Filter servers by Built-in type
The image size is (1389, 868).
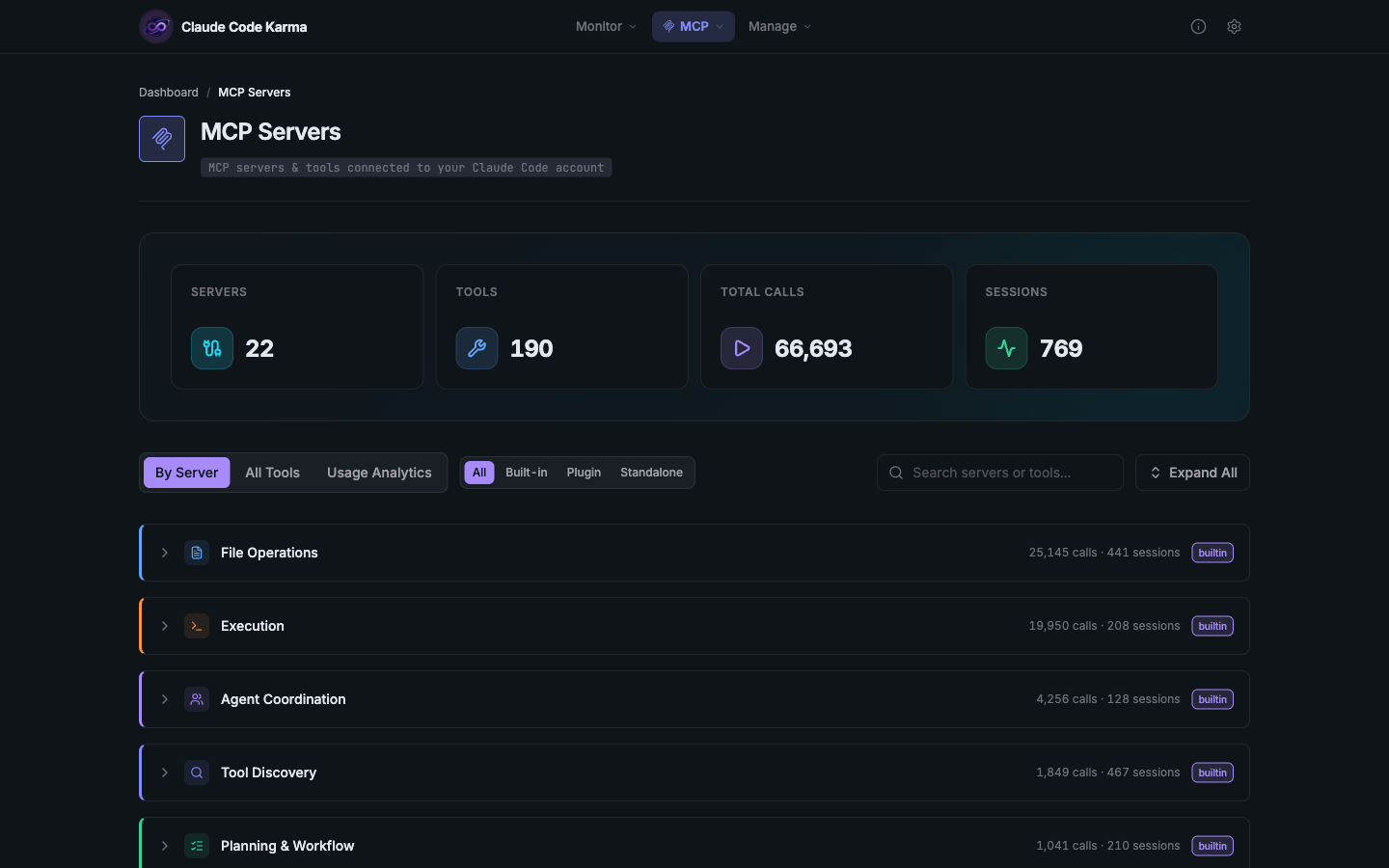click(x=527, y=473)
